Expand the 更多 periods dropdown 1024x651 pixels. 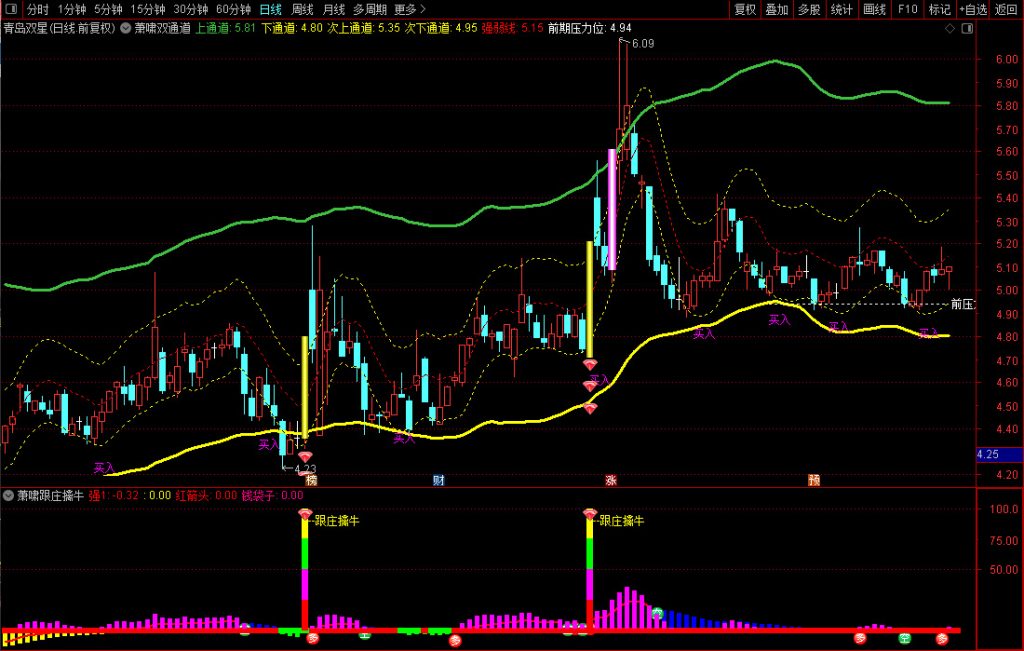410,10
